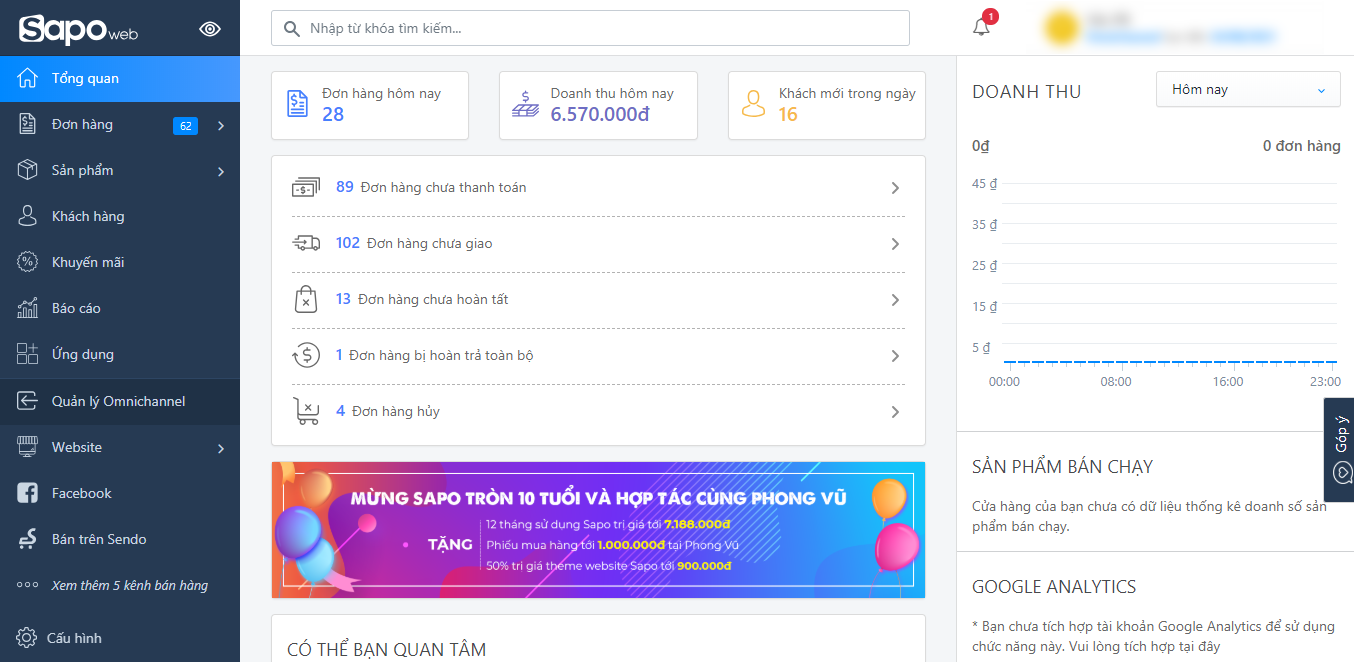
Task: Open Cấu hình settings gear
Action: pyautogui.click(x=26, y=638)
